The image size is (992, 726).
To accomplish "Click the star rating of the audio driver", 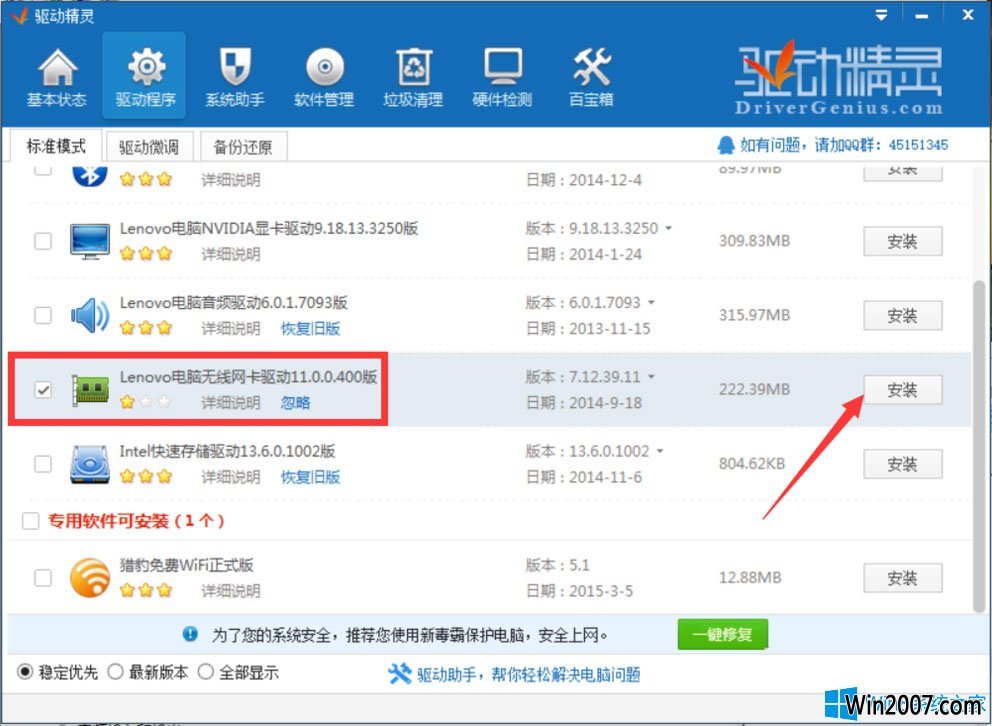I will (x=146, y=328).
